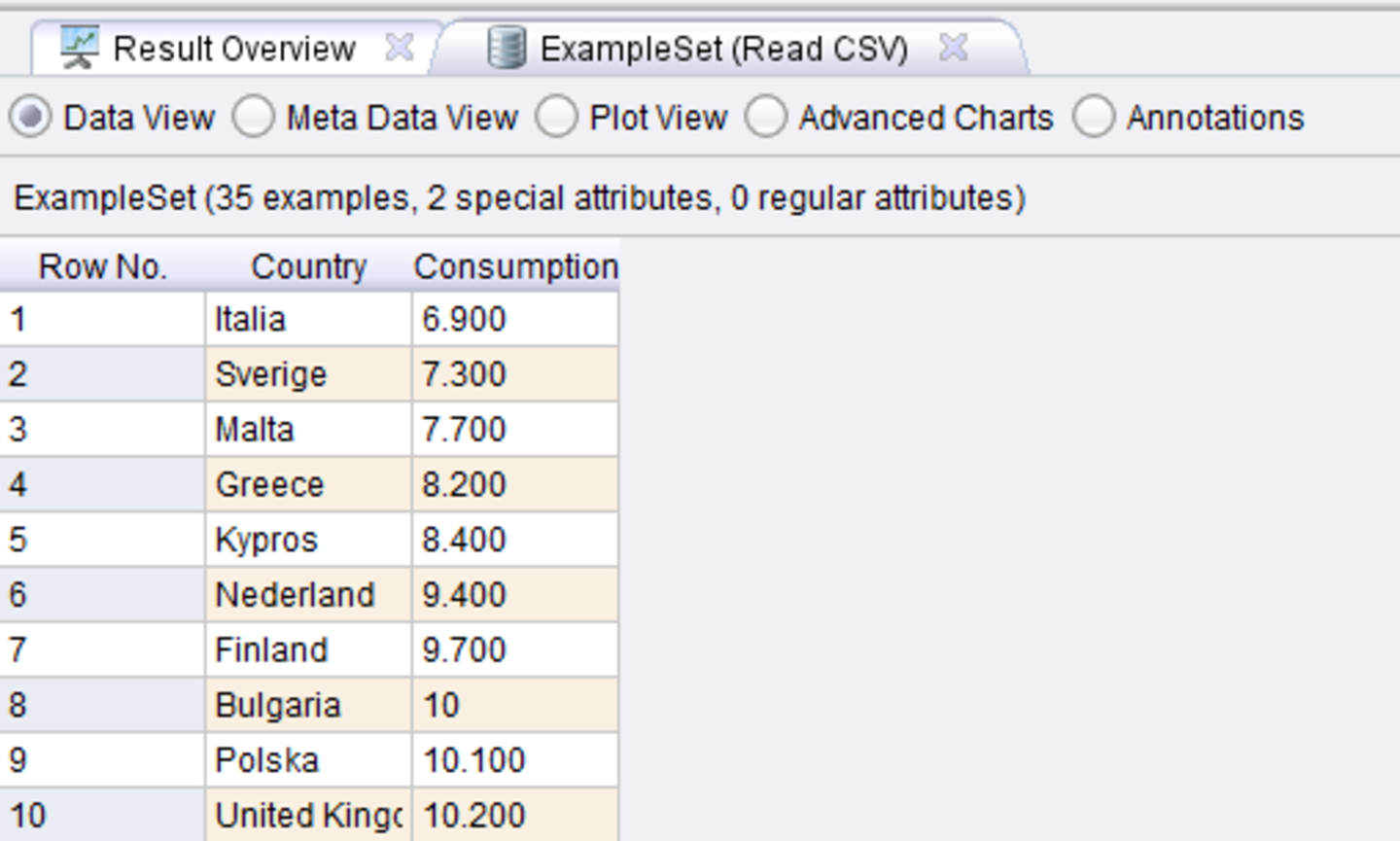The height and width of the screenshot is (841, 1400).
Task: Select the Italia country cell
Action: coord(308,319)
